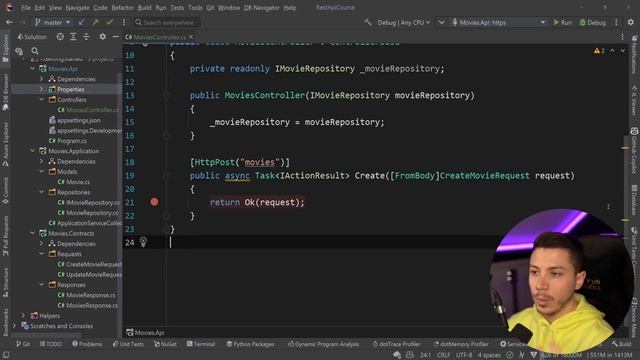
Task: Open the Terminal tool window
Action: point(201,344)
